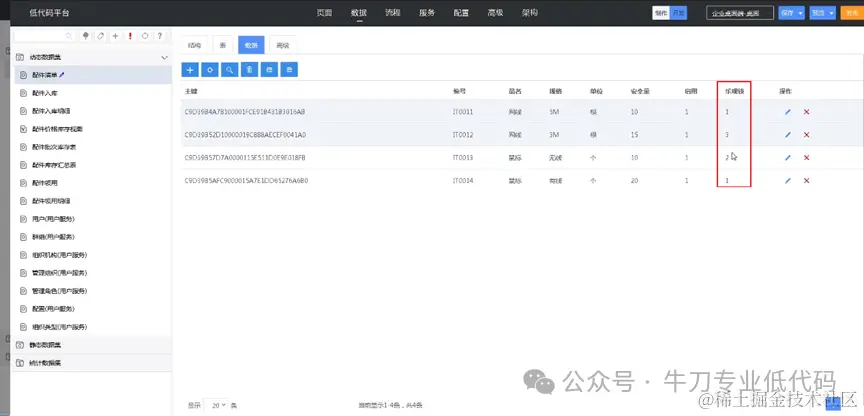This screenshot has width=864, height=416.
Task: Open the 保存 dropdown arrow
Action: 801,13
